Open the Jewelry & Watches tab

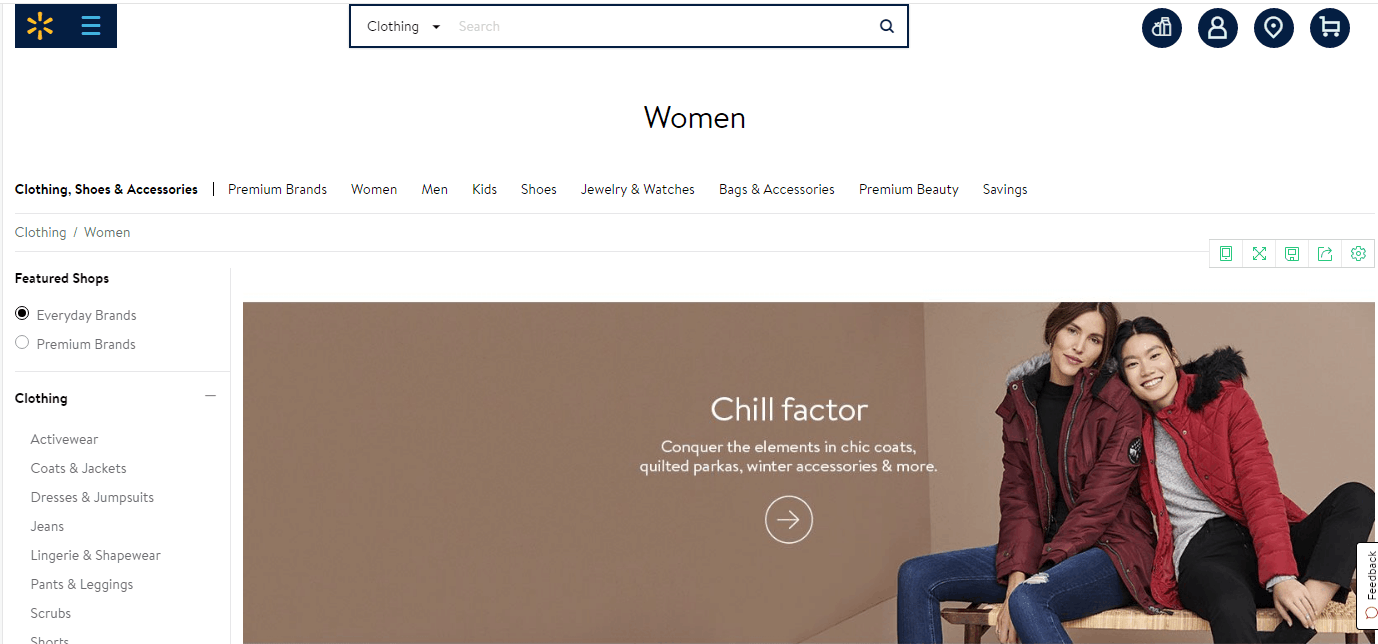click(x=638, y=189)
